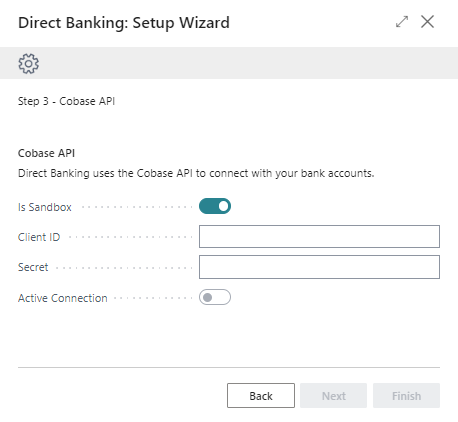458x422 pixels.
Task: Select the Client ID field label
Action: [39, 237]
